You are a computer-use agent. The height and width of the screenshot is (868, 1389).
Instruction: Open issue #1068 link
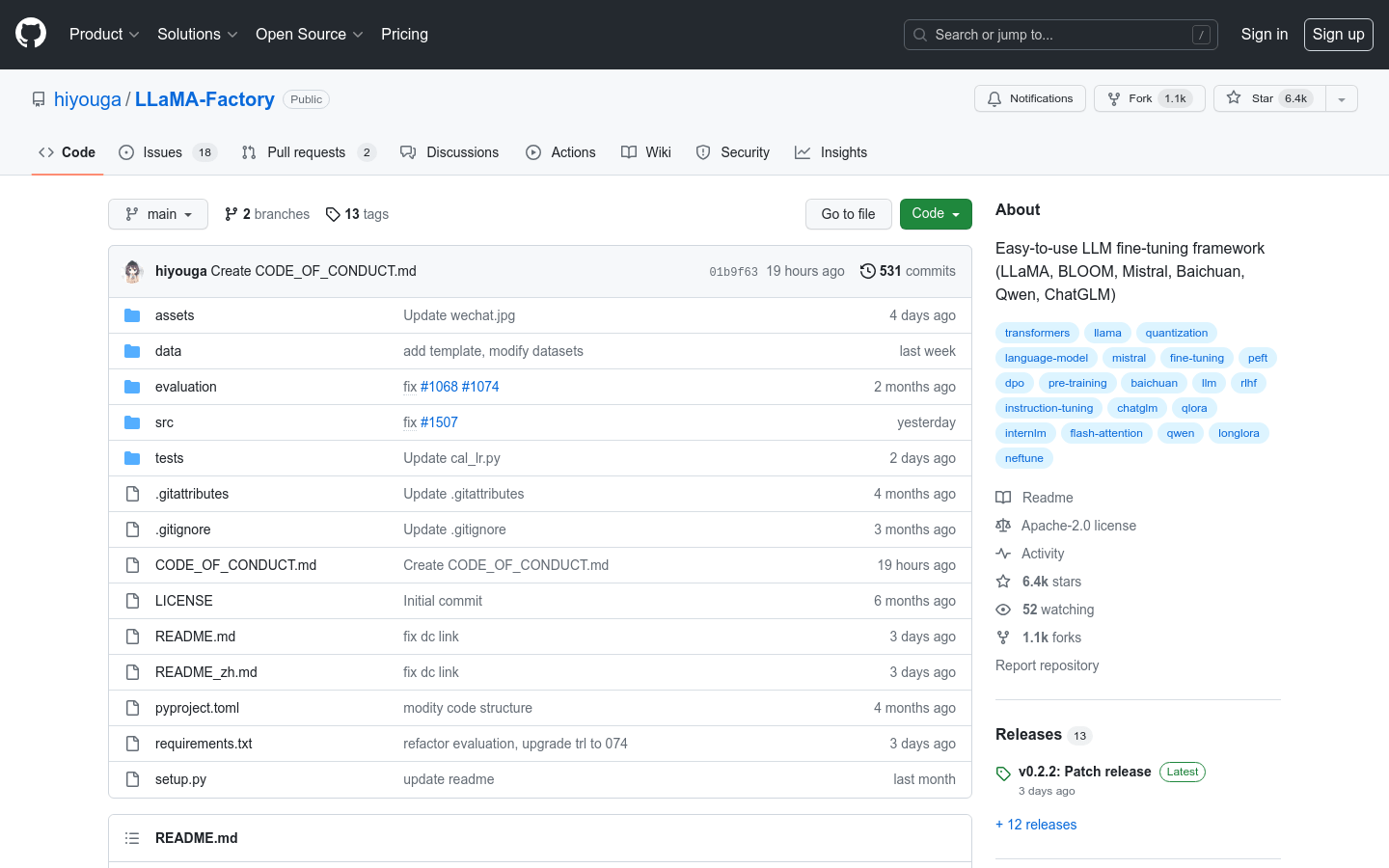[x=439, y=387]
